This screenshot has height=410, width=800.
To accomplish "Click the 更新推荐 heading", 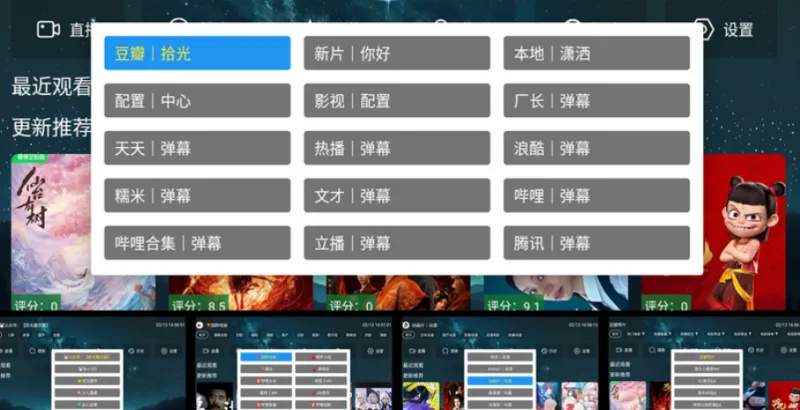I will coord(52,127).
